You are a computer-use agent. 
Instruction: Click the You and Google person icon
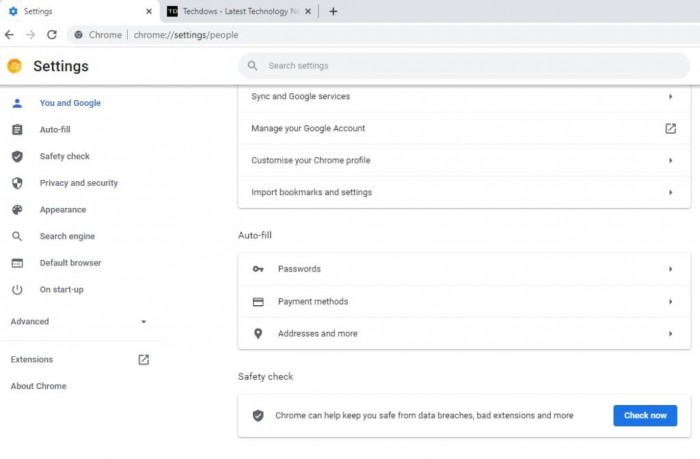pos(17,103)
